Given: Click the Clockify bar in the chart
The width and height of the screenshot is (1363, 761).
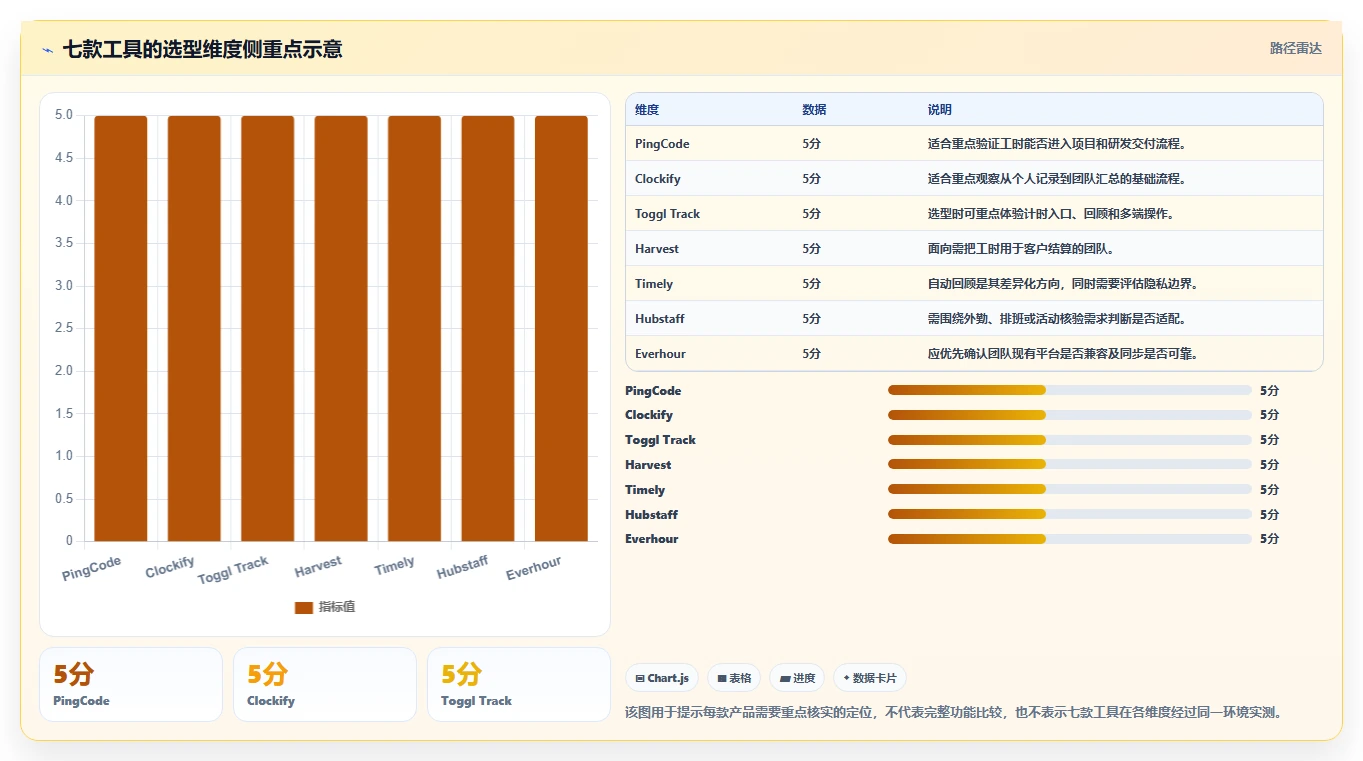Looking at the screenshot, I should click(194, 329).
